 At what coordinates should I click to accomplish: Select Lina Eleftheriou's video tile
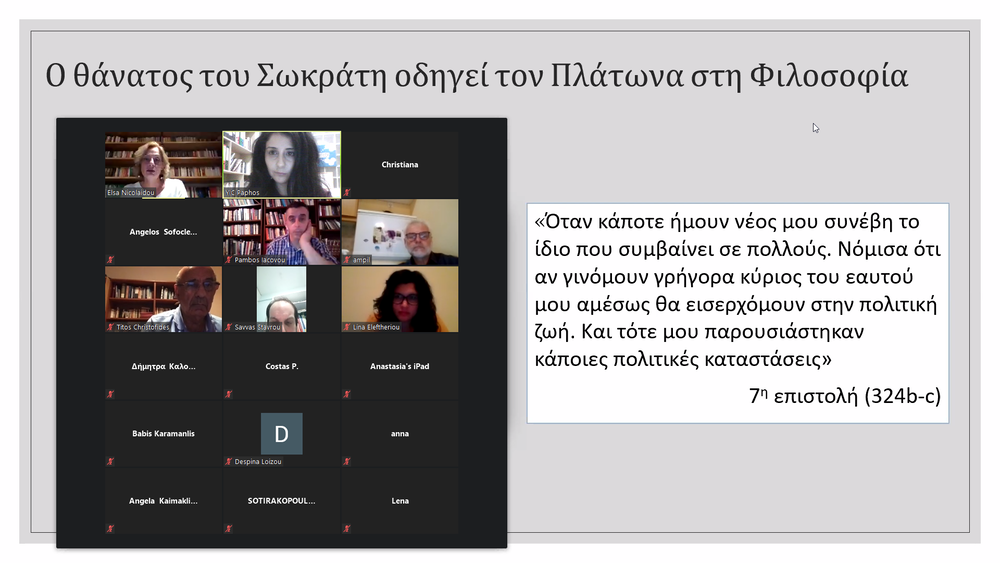400,299
